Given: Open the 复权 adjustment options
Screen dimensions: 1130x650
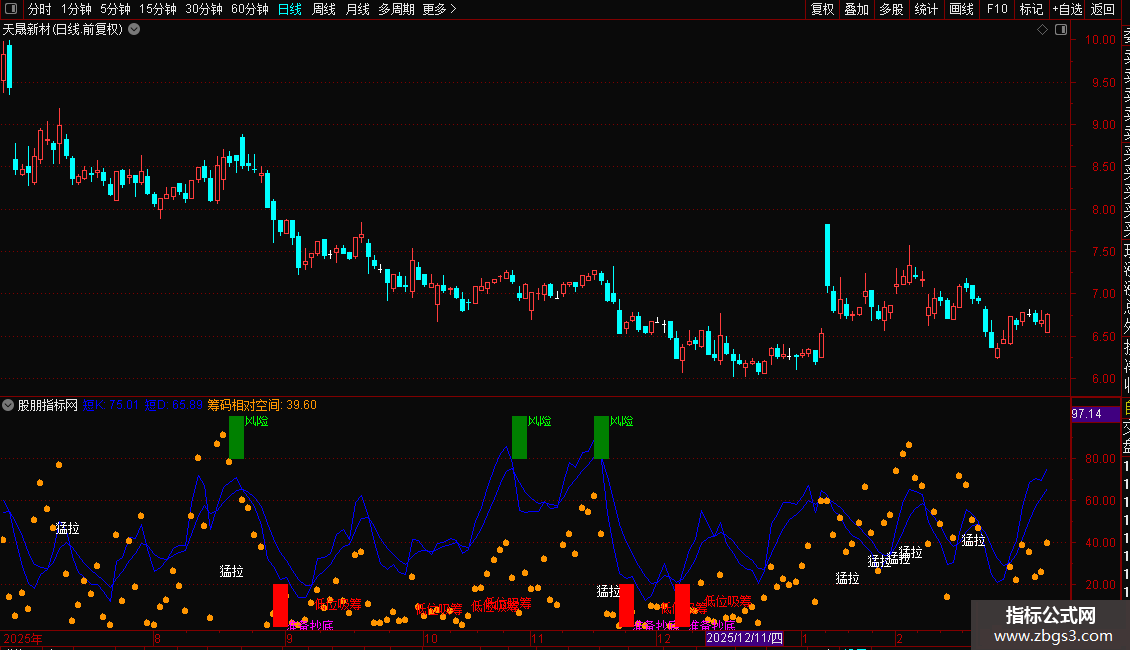Looking at the screenshot, I should (x=822, y=9).
